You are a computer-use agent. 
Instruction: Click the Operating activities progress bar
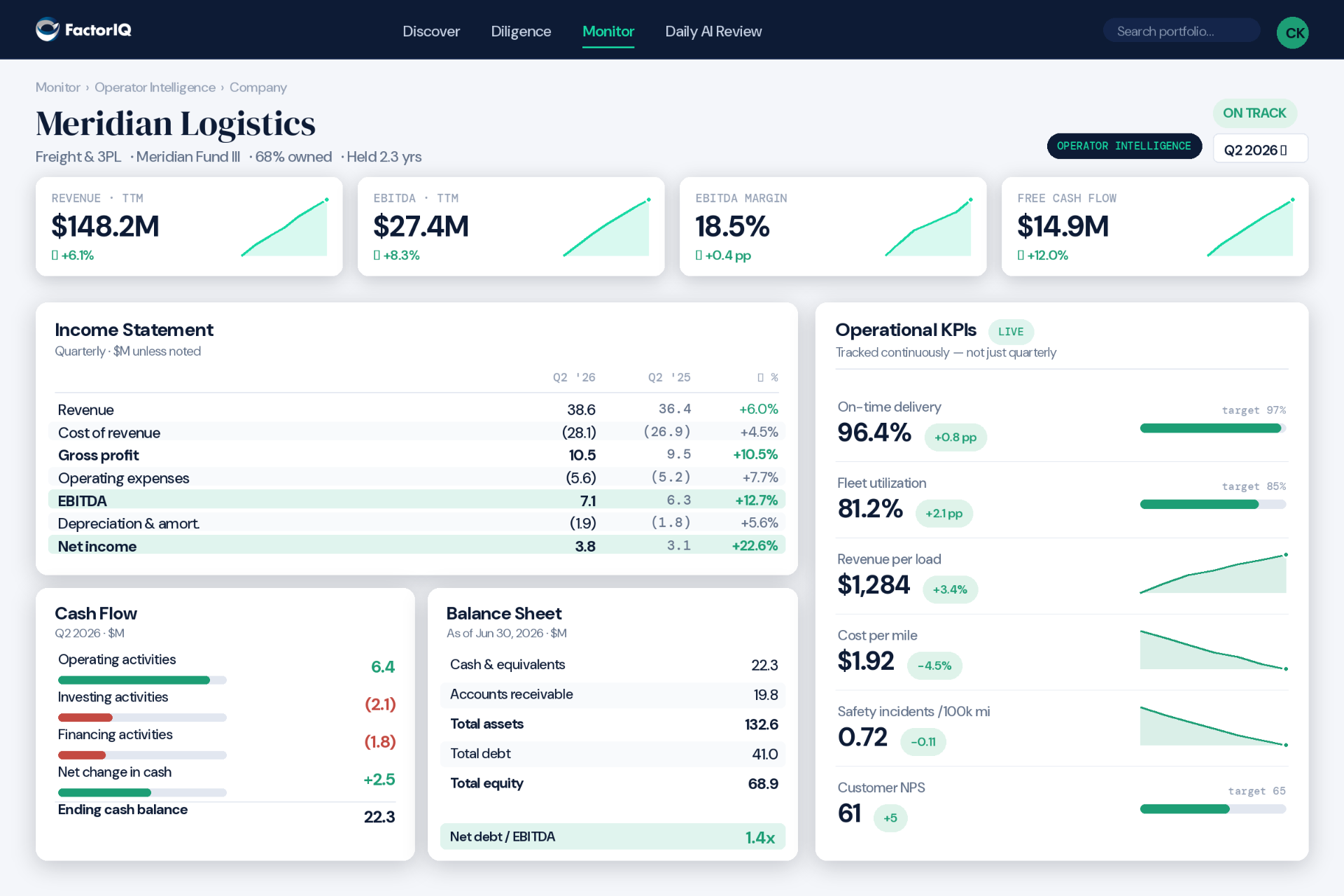coord(142,680)
